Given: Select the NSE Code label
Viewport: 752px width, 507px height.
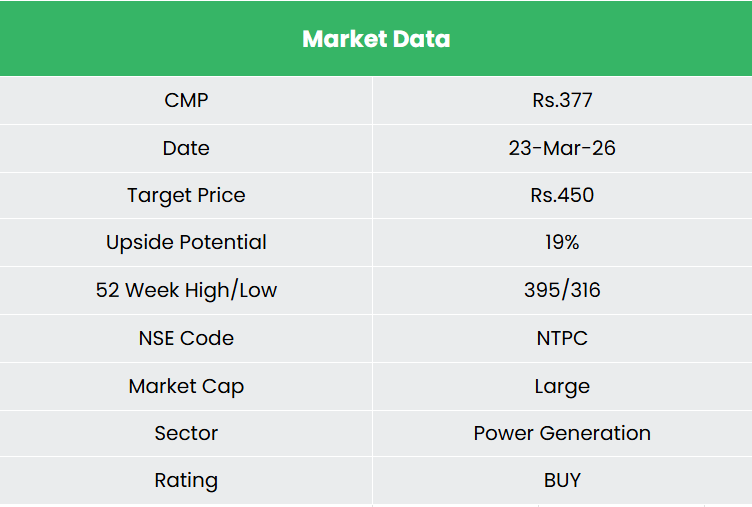Looking at the screenshot, I should tap(186, 338).
